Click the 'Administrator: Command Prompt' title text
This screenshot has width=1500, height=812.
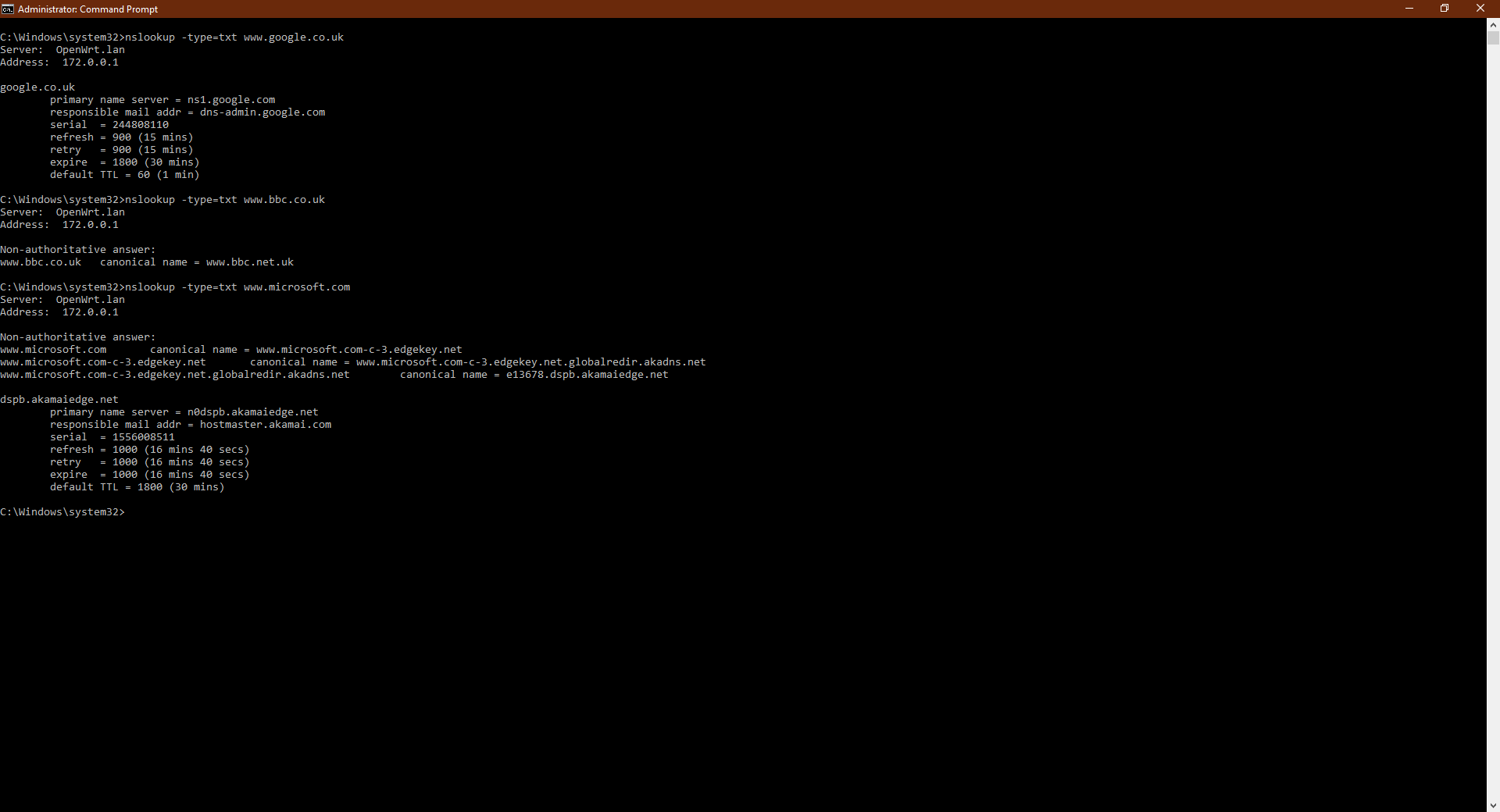coord(87,9)
